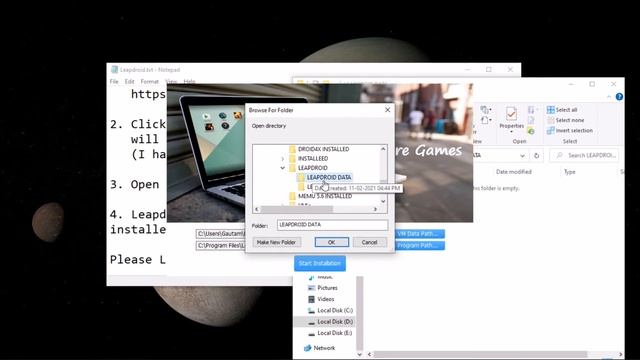Click the folder tree scroll right arrow

point(375,209)
